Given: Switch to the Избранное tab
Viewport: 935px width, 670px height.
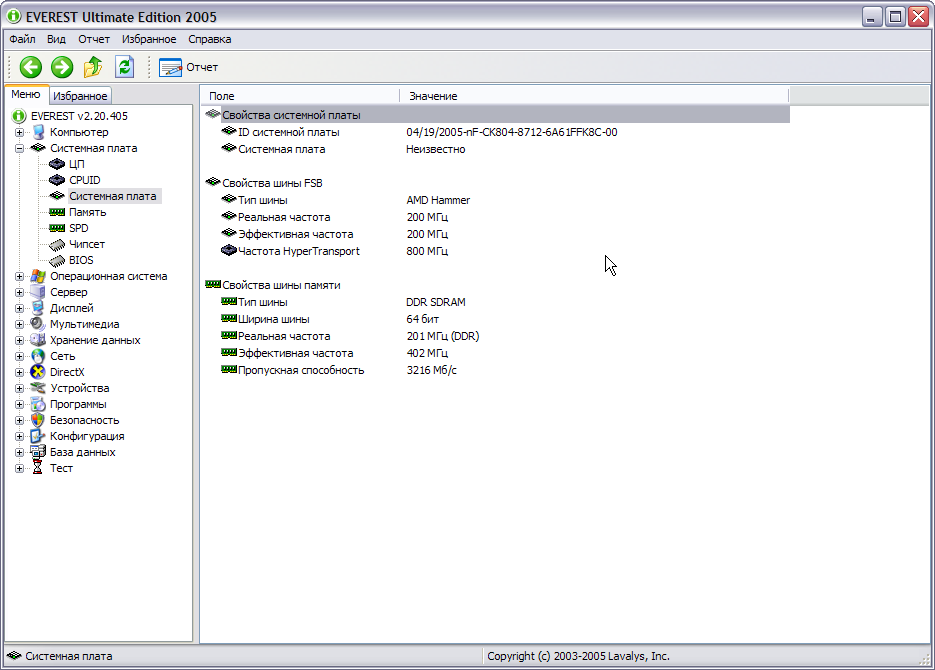Looking at the screenshot, I should point(80,96).
